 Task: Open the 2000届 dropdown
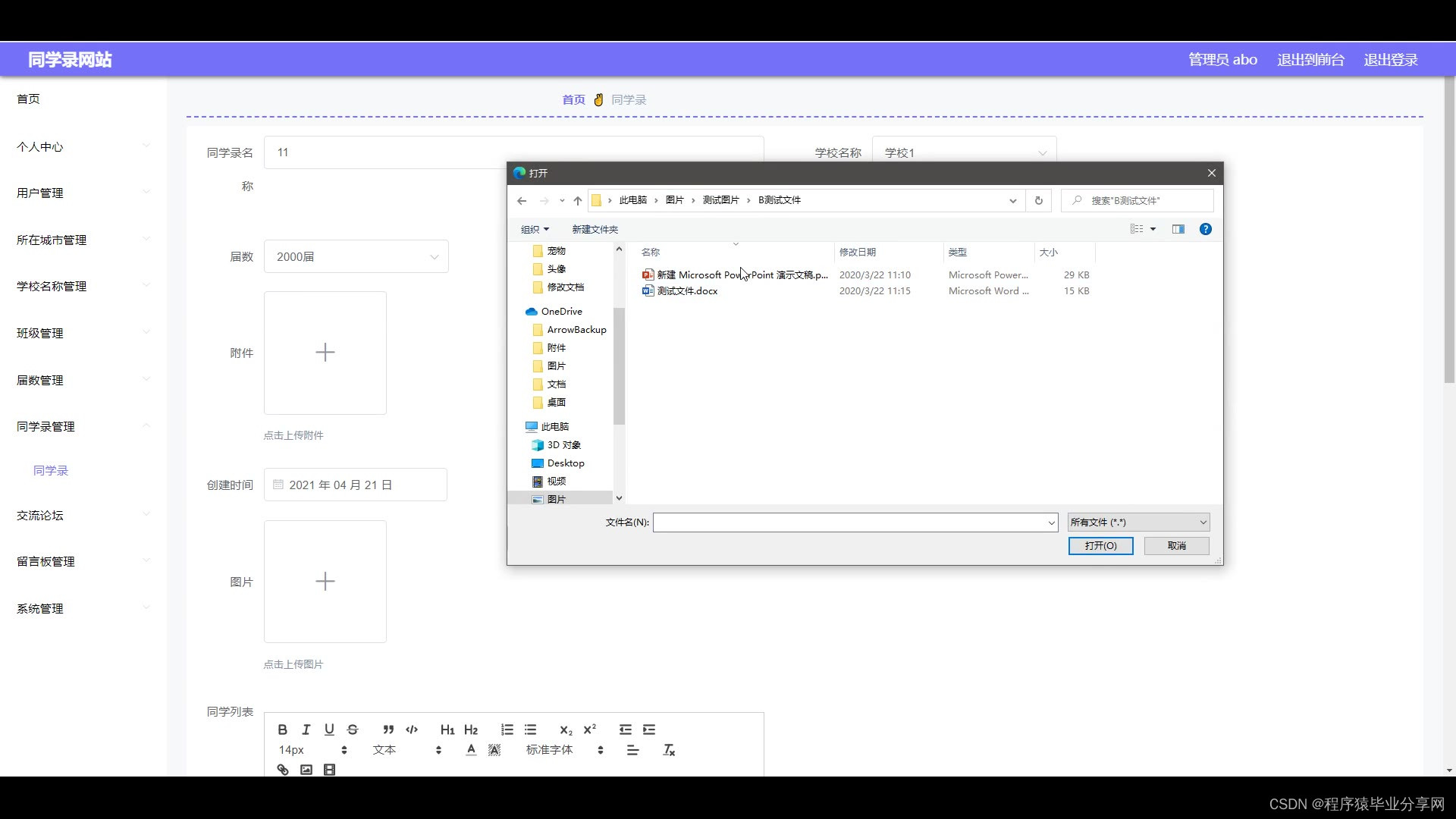(356, 257)
